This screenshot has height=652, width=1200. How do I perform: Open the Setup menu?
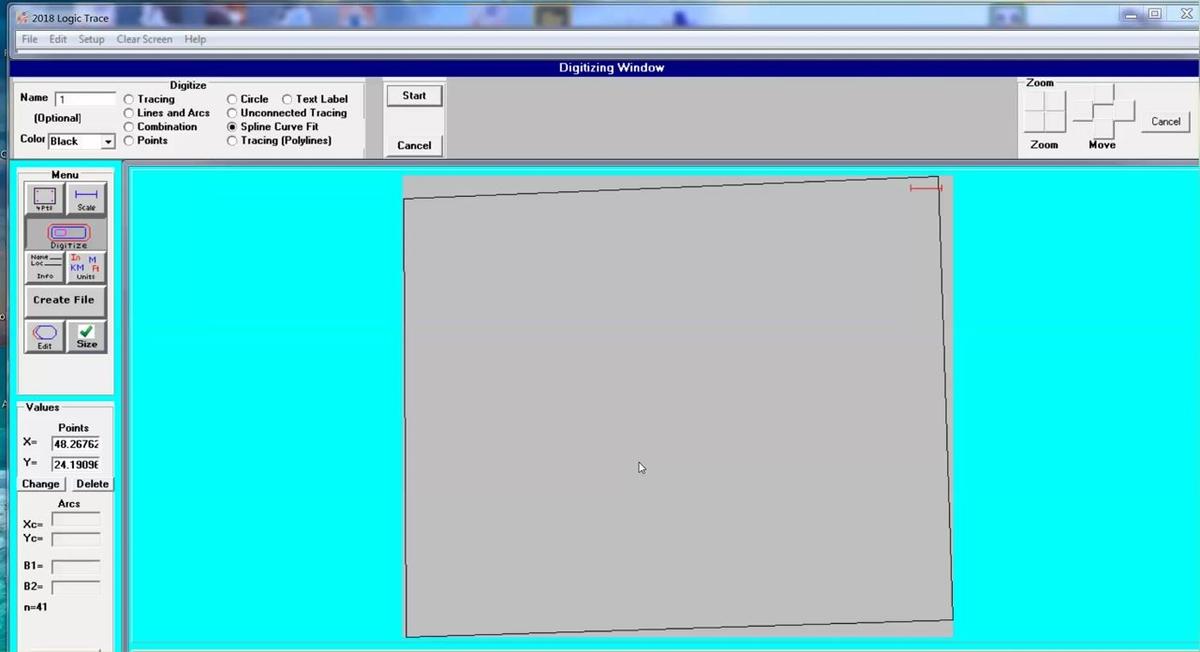pos(91,39)
